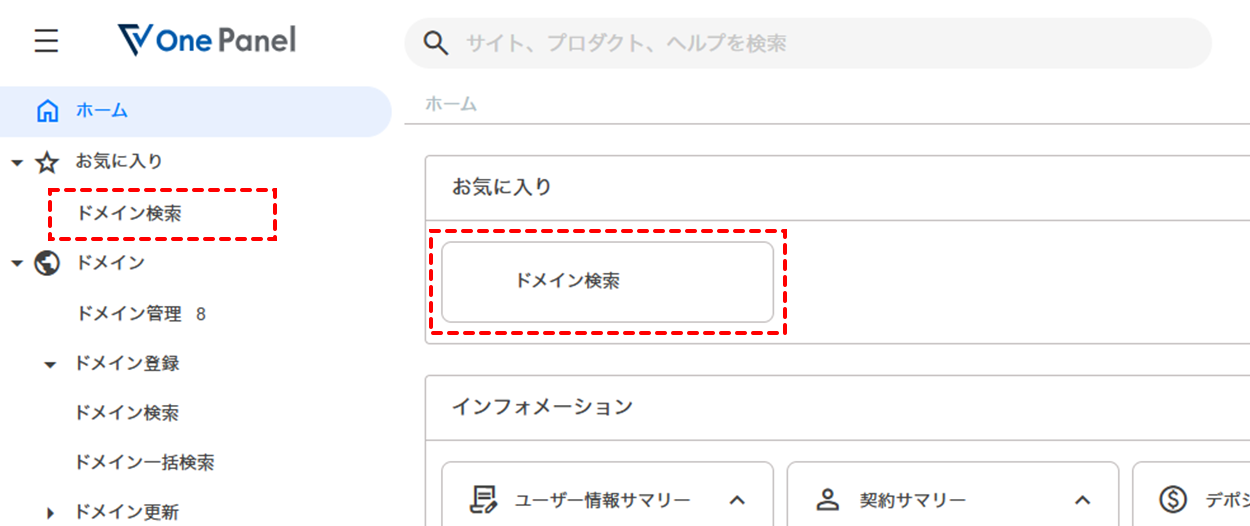Collapse the ユーザー情報サマリー card chevron
1250x526 pixels.
[x=737, y=499]
